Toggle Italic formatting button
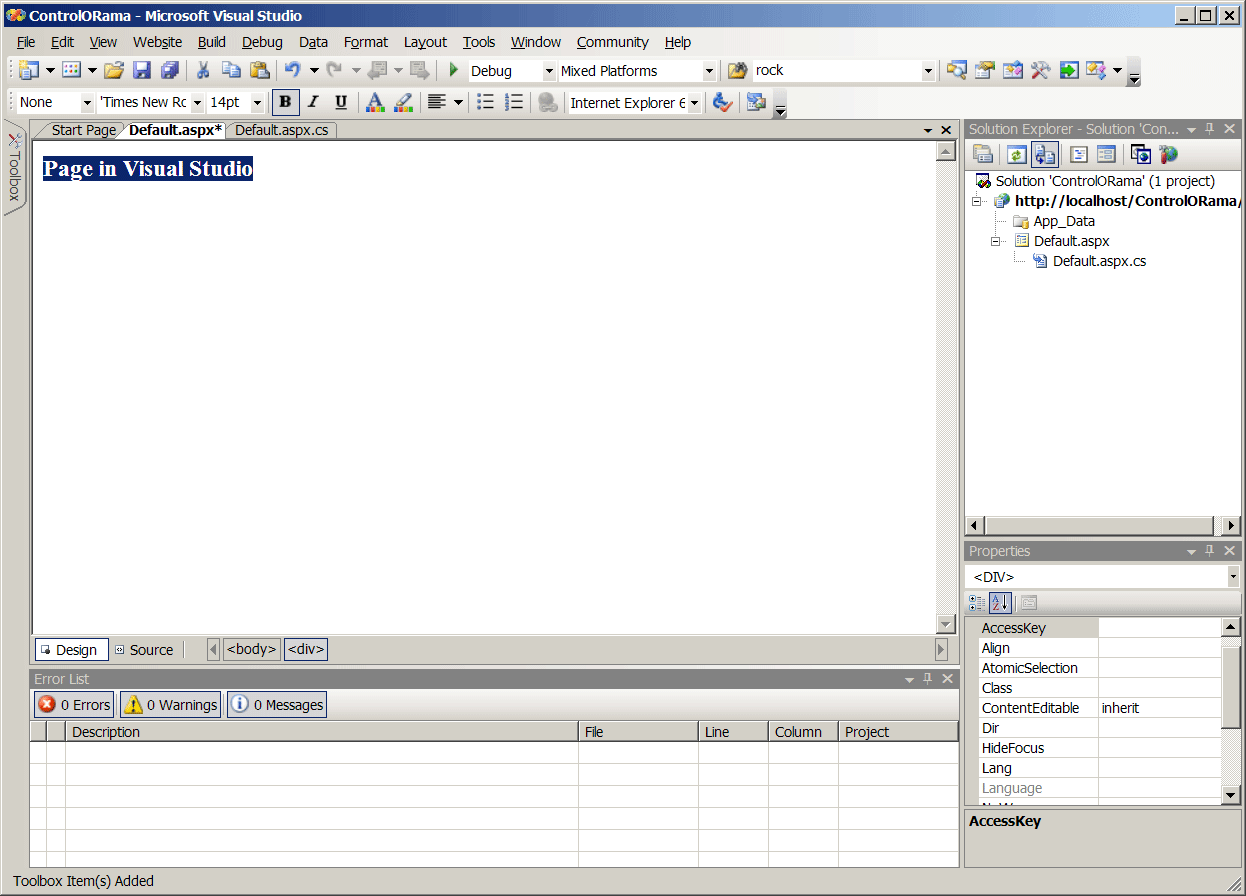 [313, 102]
